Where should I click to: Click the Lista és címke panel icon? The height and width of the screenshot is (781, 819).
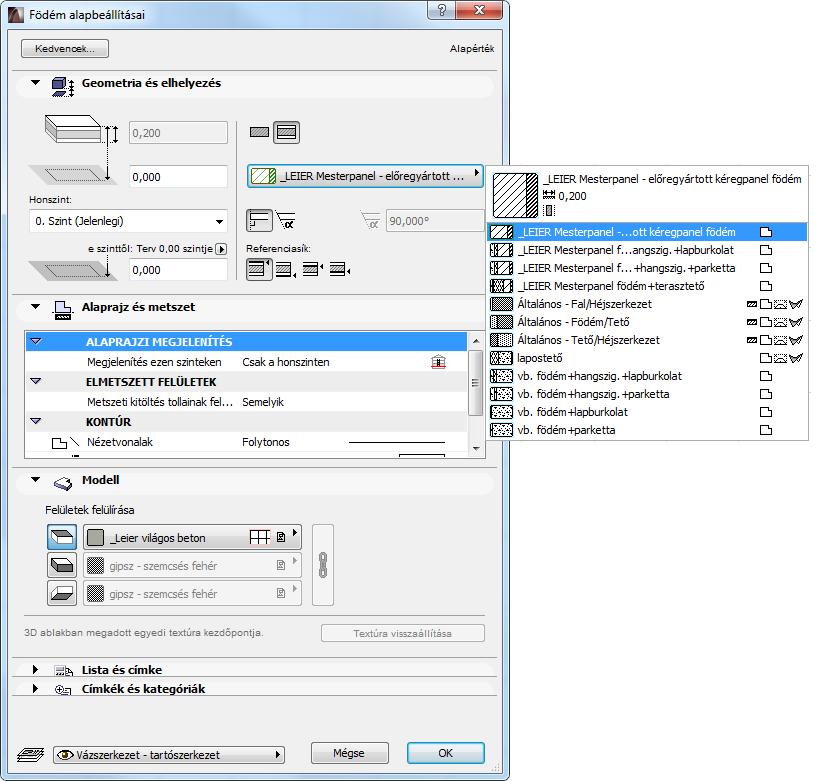64,671
